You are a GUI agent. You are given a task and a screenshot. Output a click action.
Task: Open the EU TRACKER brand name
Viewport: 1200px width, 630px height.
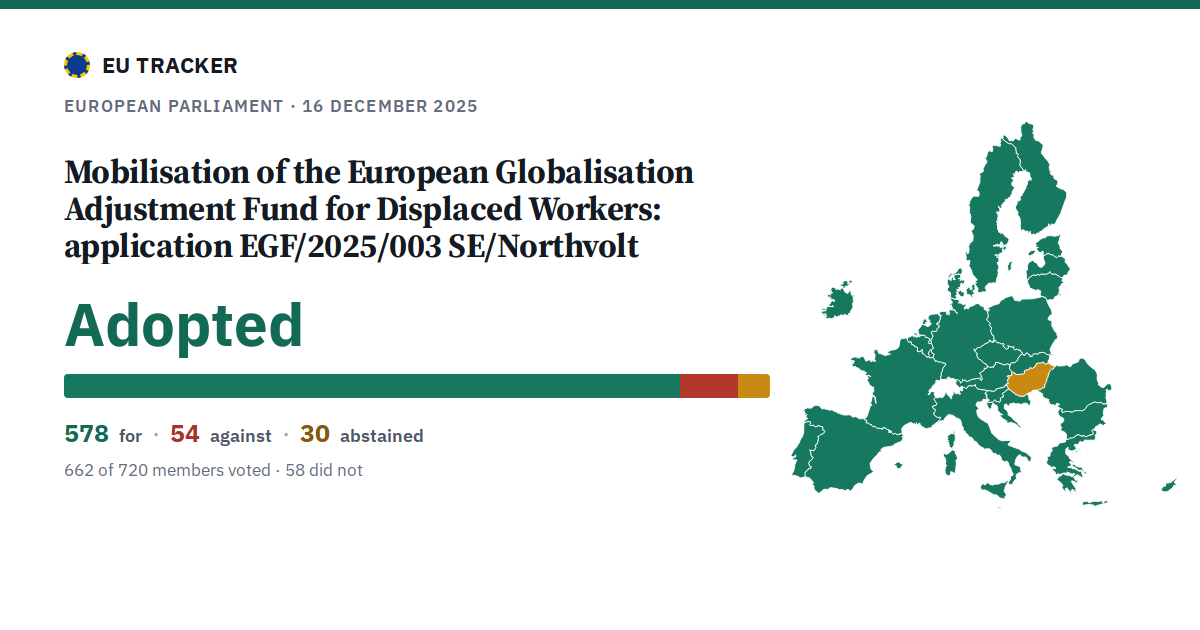click(x=170, y=66)
